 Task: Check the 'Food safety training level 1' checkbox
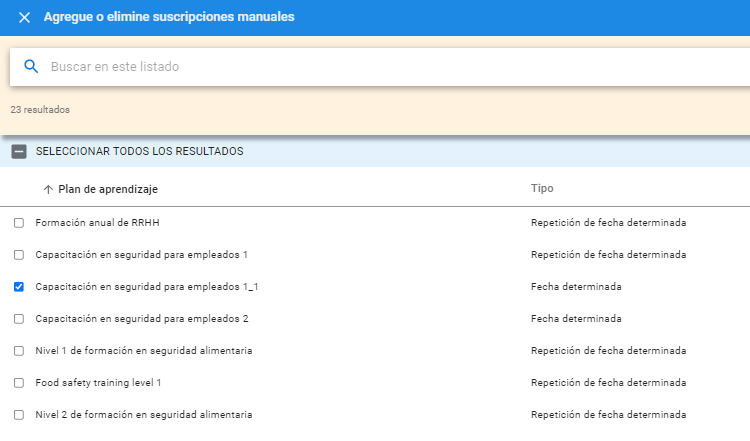click(x=19, y=383)
